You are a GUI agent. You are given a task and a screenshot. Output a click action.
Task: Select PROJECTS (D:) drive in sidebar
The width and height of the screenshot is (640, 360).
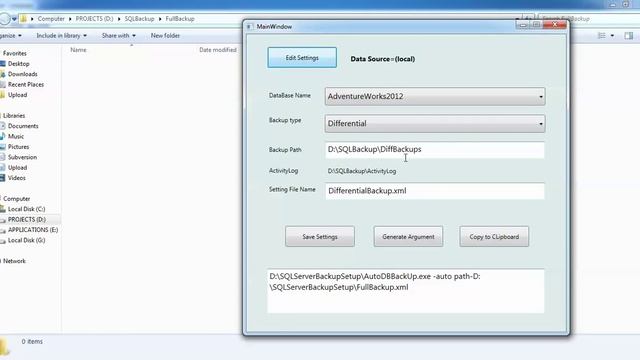[27, 220]
